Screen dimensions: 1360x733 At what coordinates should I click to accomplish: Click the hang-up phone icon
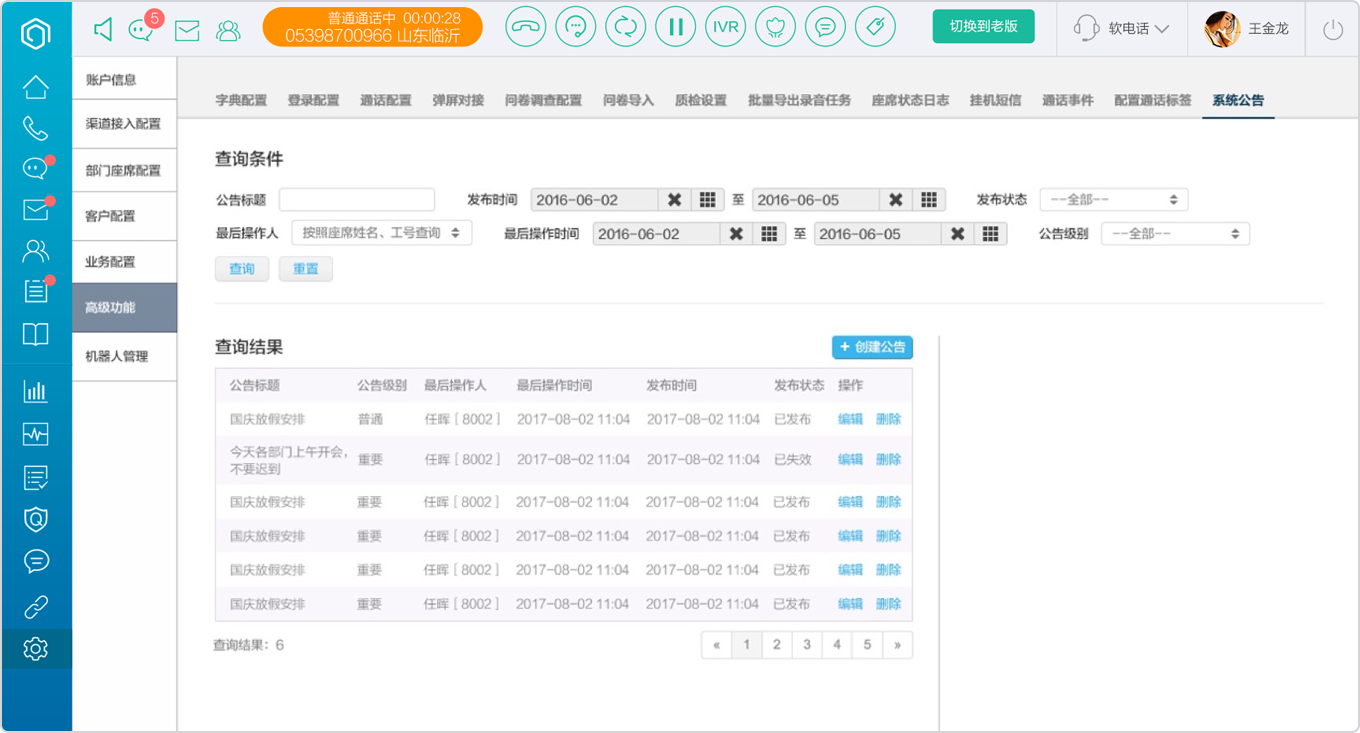point(526,27)
